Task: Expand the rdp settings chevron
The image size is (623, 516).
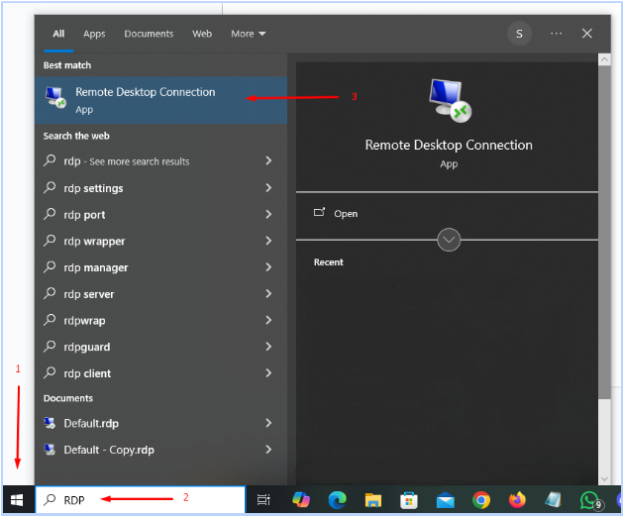Action: point(269,187)
